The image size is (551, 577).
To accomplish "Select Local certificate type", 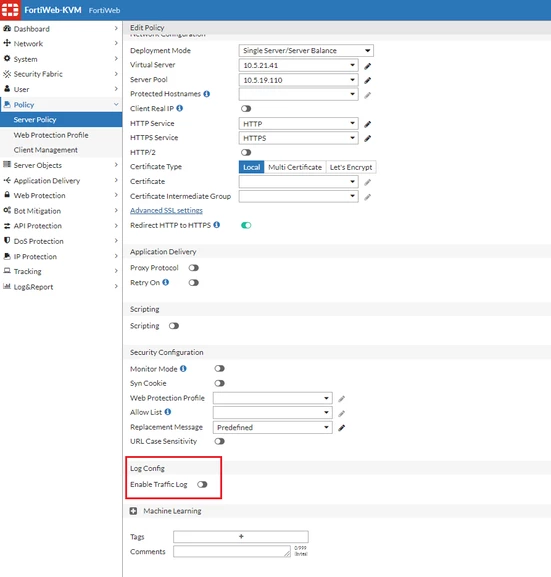I will [251, 167].
